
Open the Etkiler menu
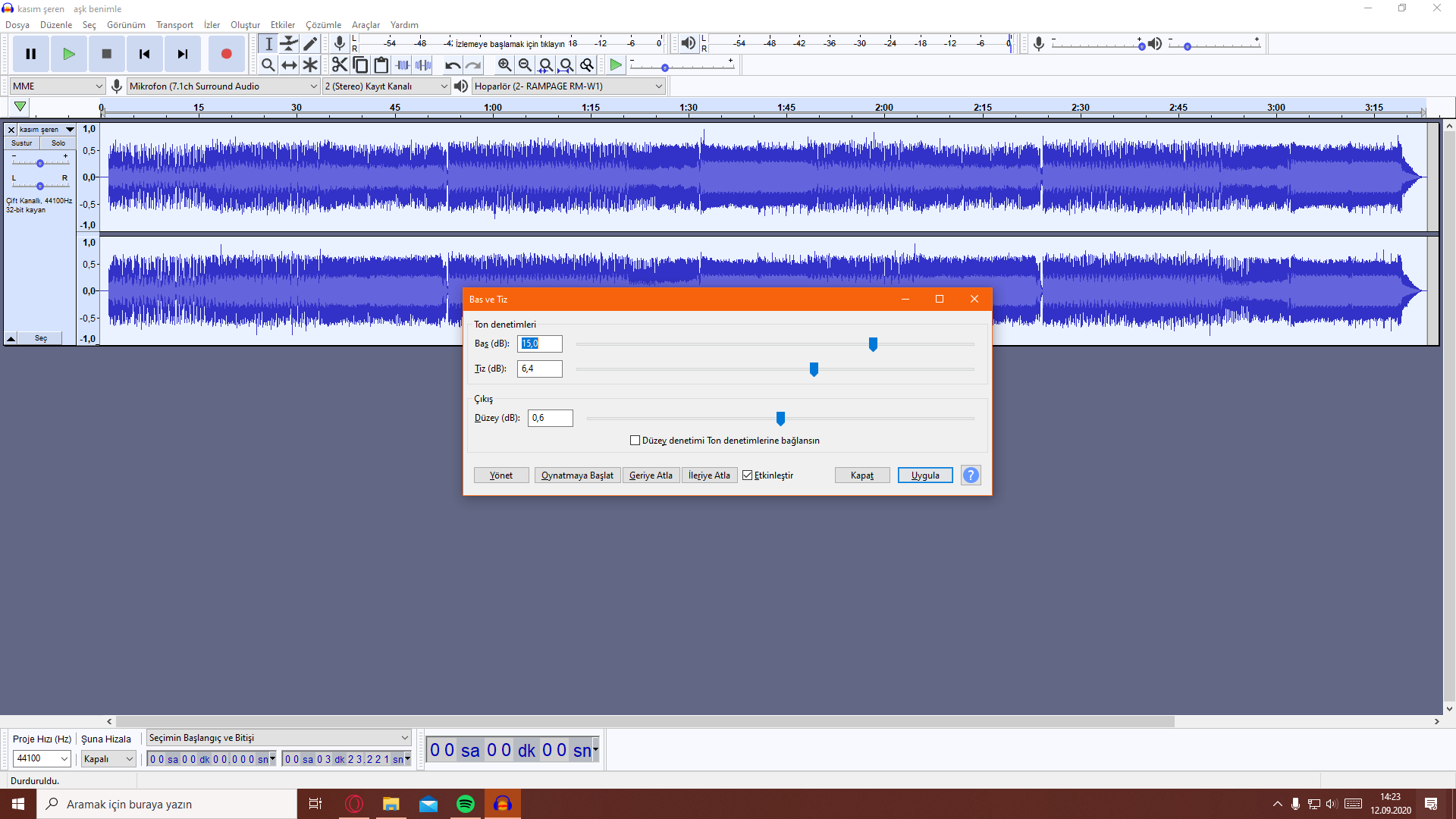(283, 25)
